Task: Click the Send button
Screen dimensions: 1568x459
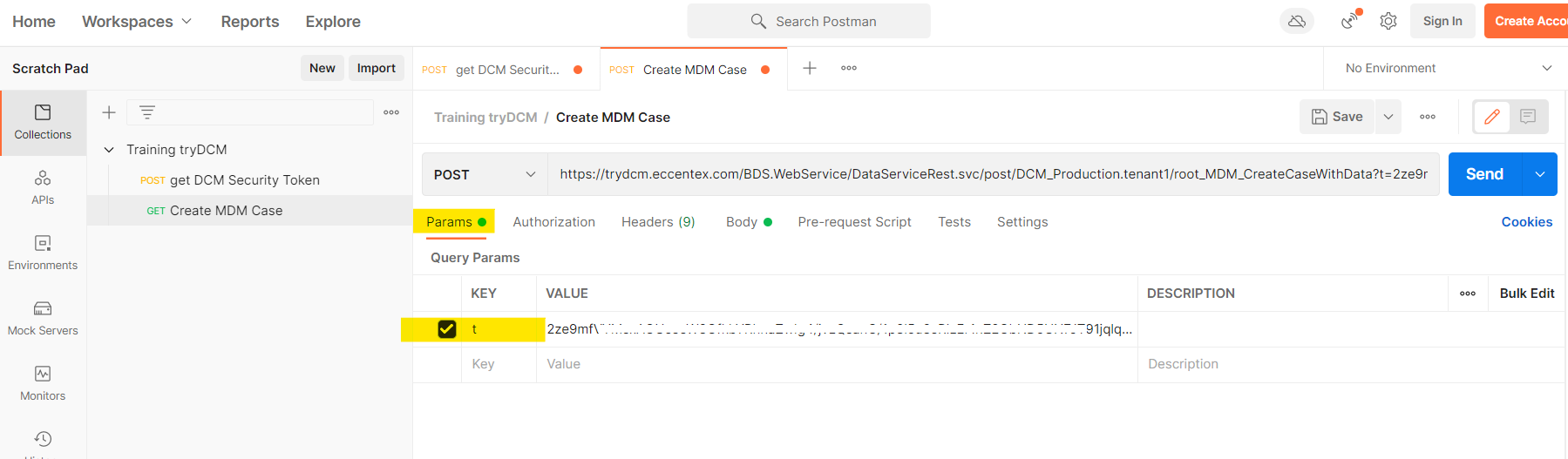Action: point(1484,174)
